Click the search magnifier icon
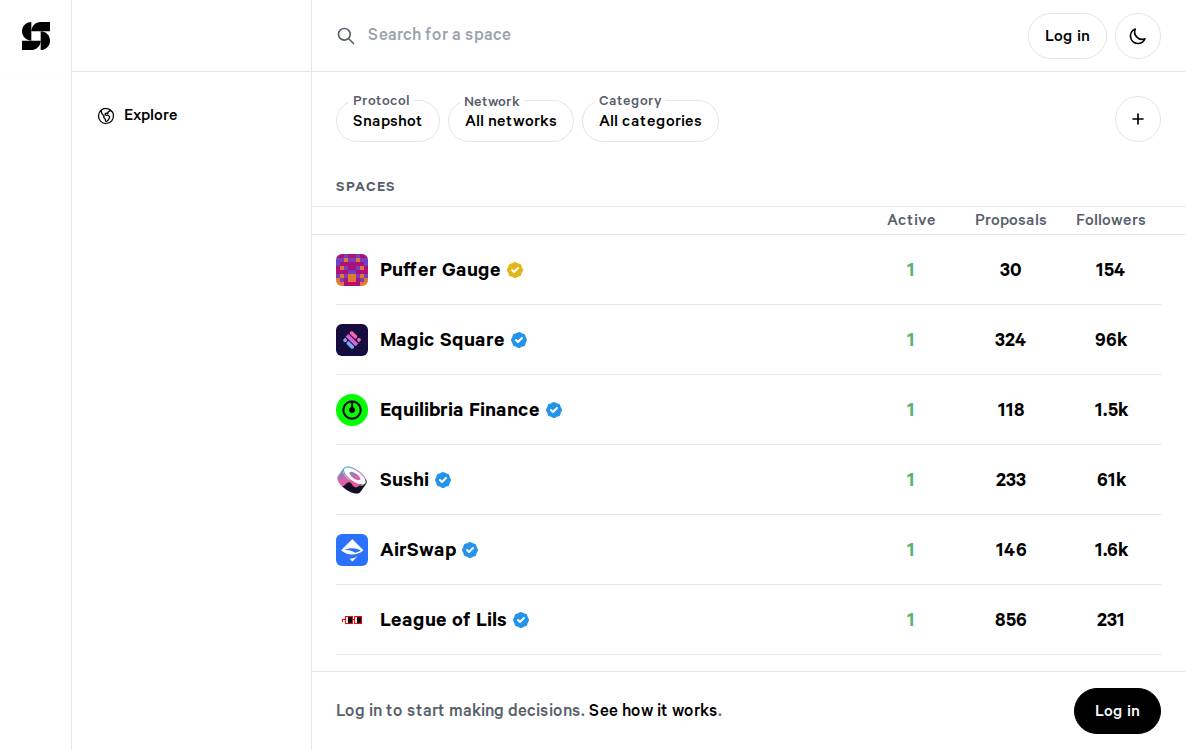This screenshot has width=1200, height=750. click(346, 36)
